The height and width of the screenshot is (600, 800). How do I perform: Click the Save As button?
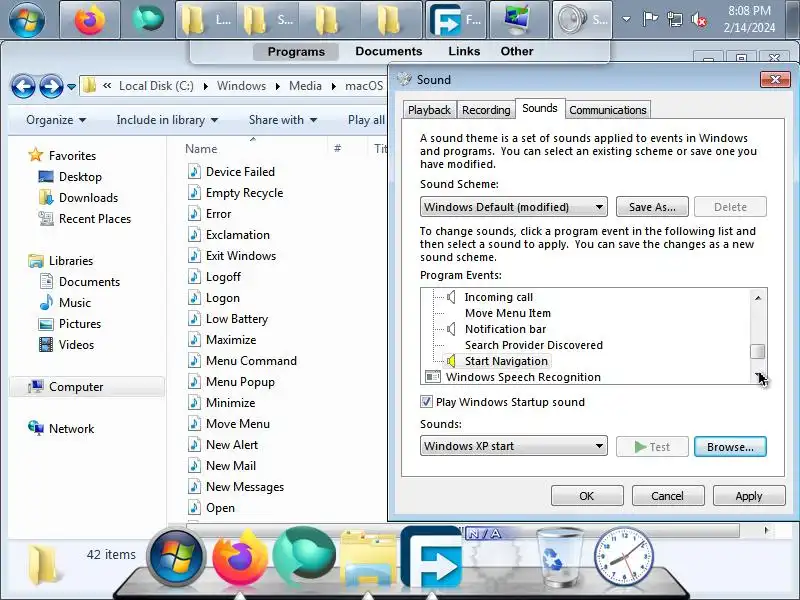pyautogui.click(x=652, y=207)
